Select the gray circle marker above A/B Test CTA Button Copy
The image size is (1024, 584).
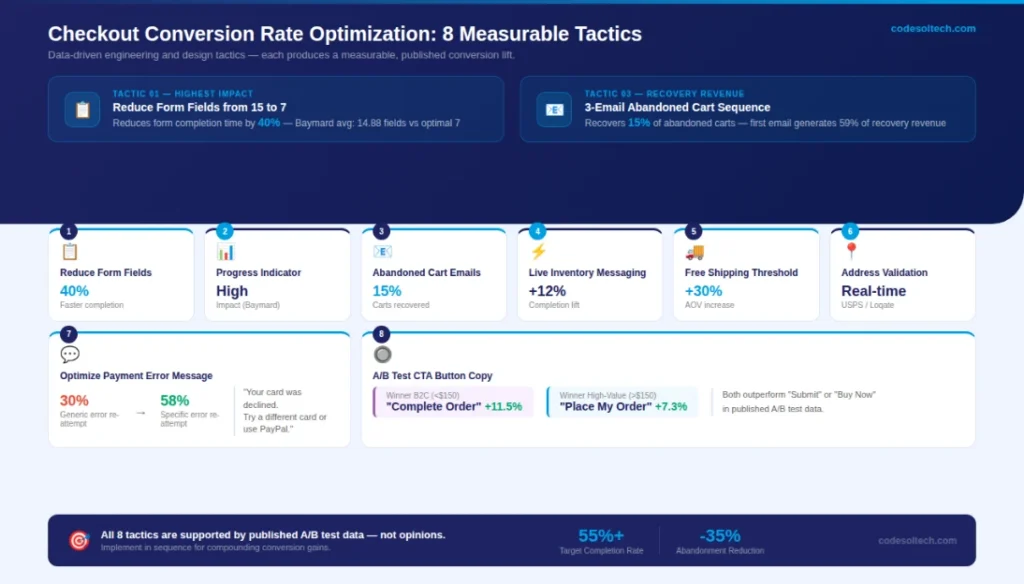(x=382, y=354)
